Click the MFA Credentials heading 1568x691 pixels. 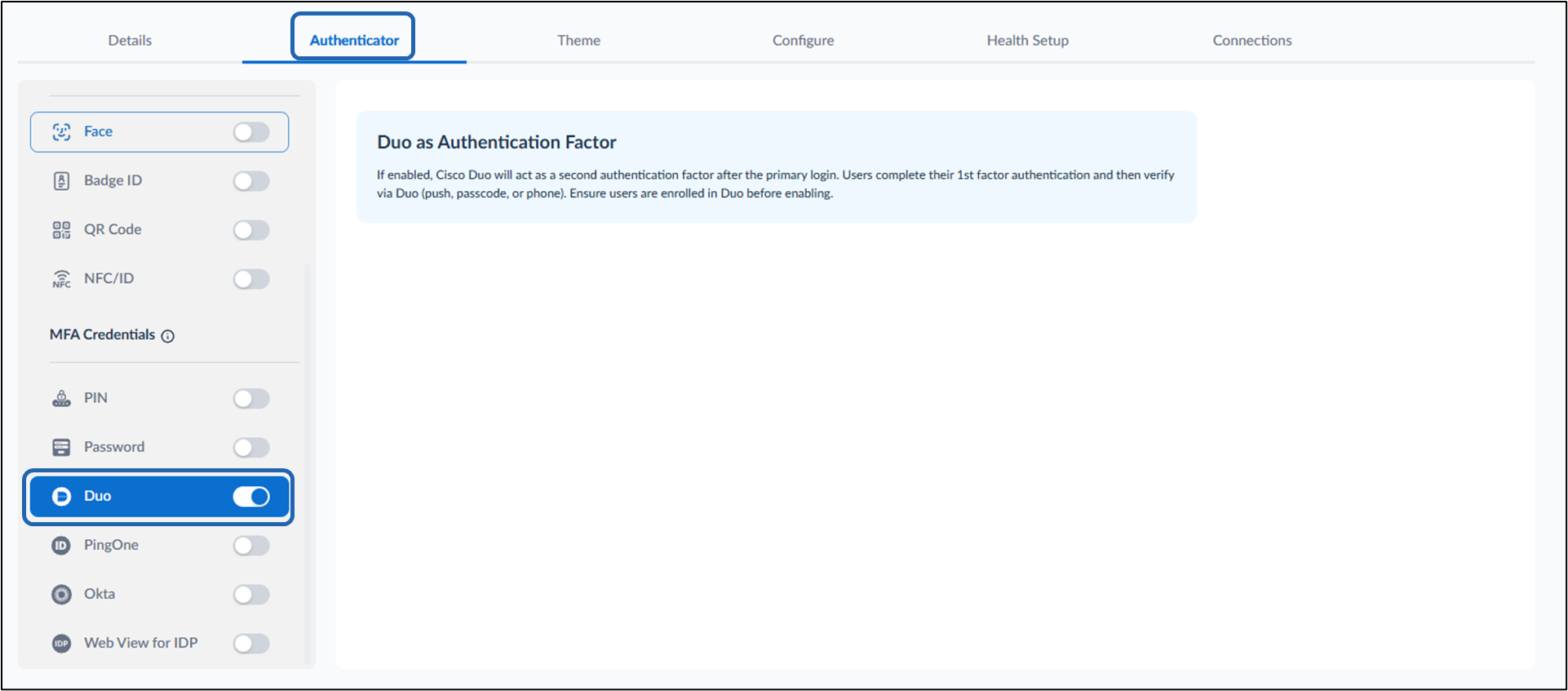point(102,334)
